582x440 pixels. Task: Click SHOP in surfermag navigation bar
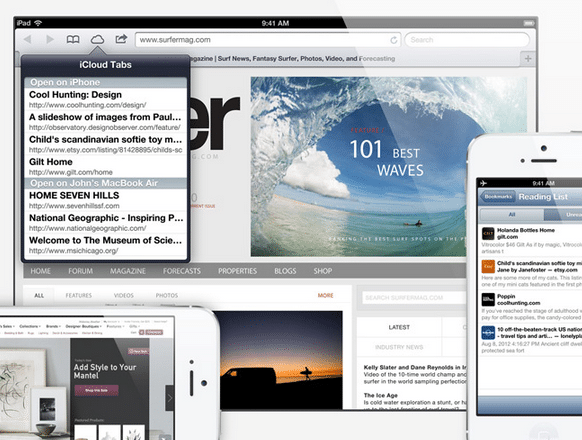point(323,271)
